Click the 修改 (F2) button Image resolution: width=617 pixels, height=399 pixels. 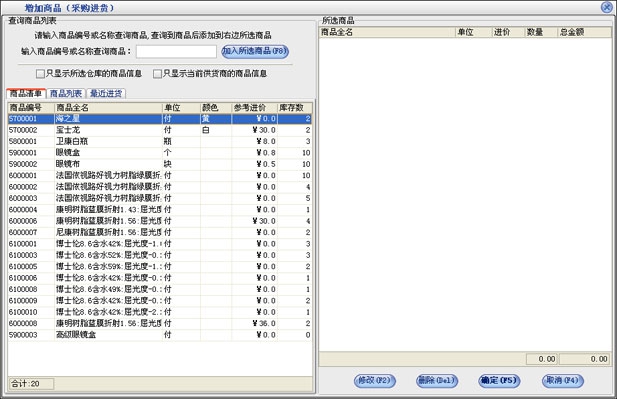pyautogui.click(x=375, y=381)
